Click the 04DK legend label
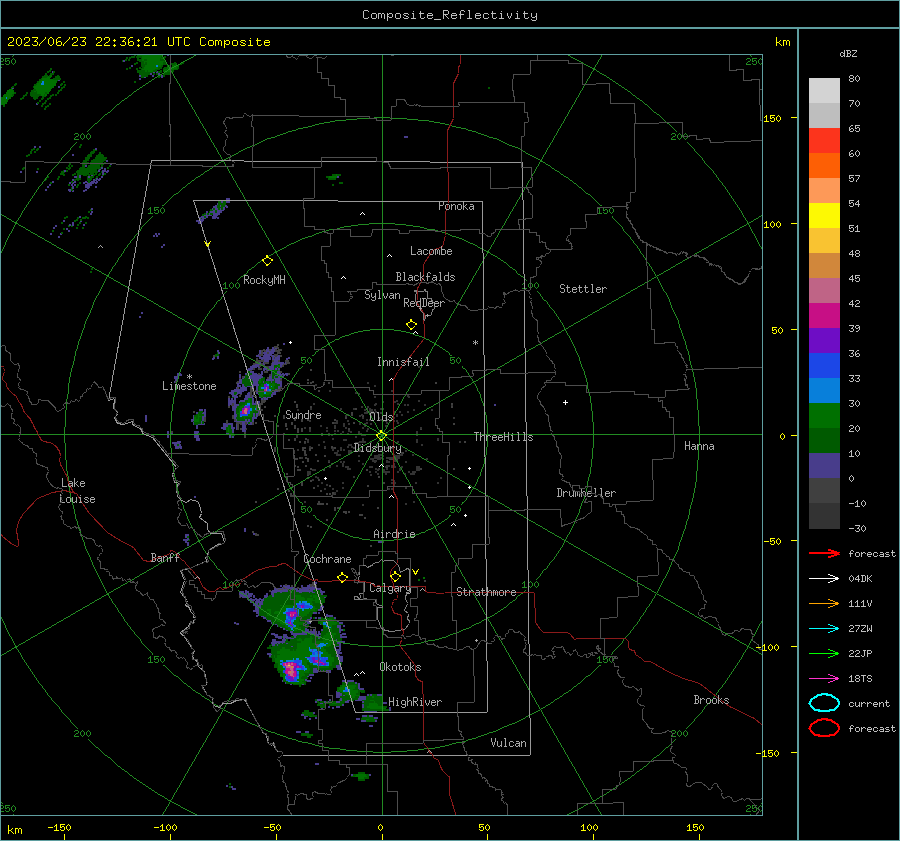The width and height of the screenshot is (900, 841). point(860,579)
